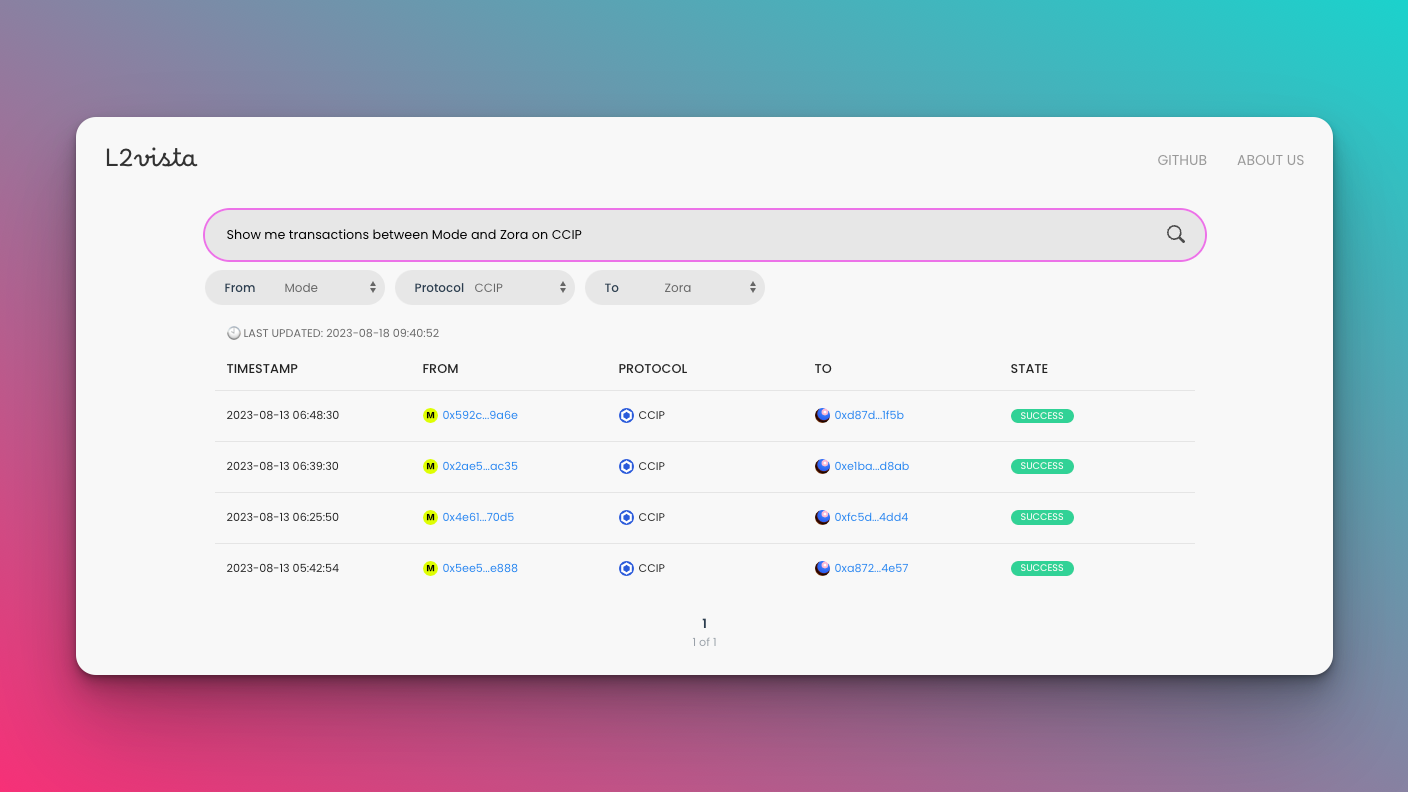
Task: Open recipient address 0xa872...4e57
Action: 871,568
